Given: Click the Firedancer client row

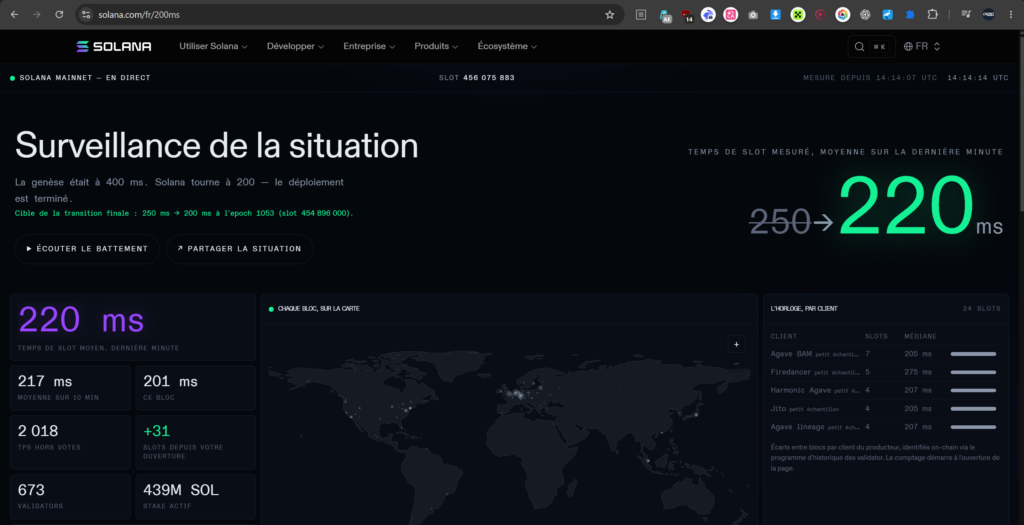Looking at the screenshot, I should (x=884, y=372).
